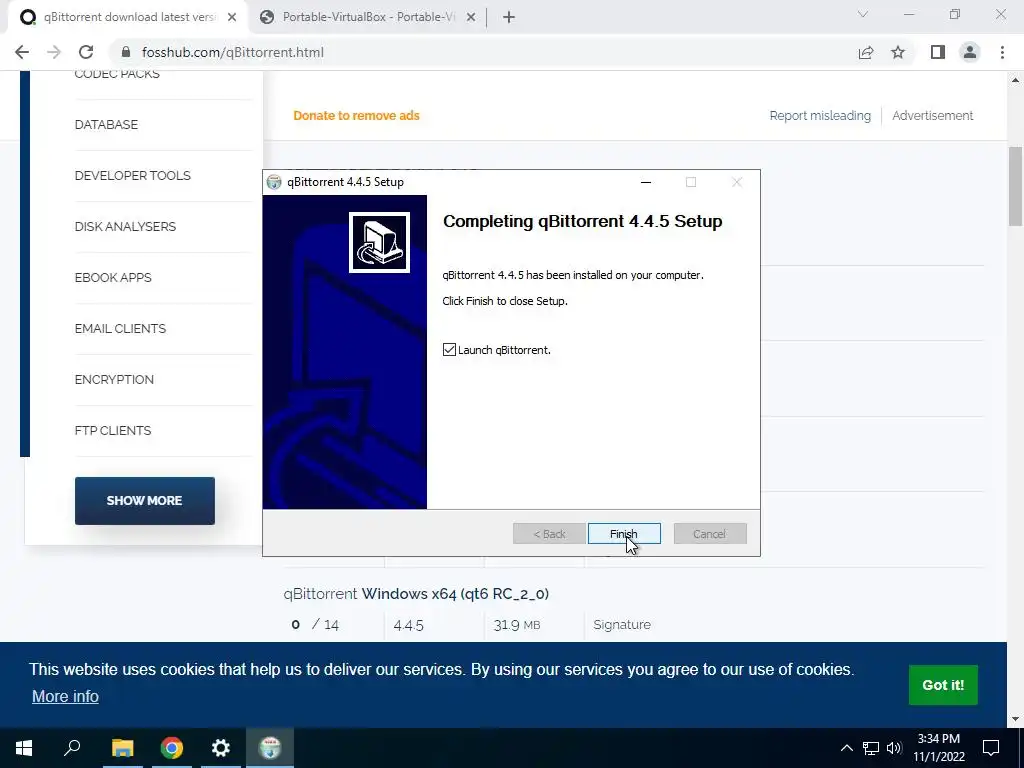Click the address bar URL
Screen dimensions: 1024x768
point(232,52)
